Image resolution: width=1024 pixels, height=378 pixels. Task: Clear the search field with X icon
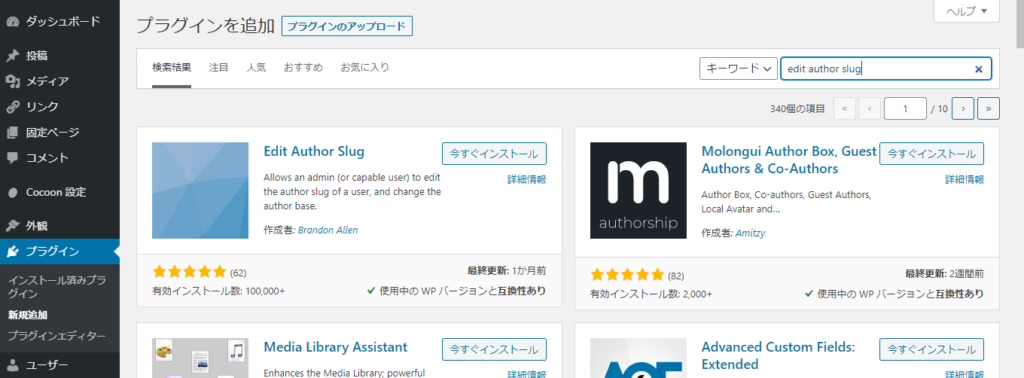tap(978, 69)
